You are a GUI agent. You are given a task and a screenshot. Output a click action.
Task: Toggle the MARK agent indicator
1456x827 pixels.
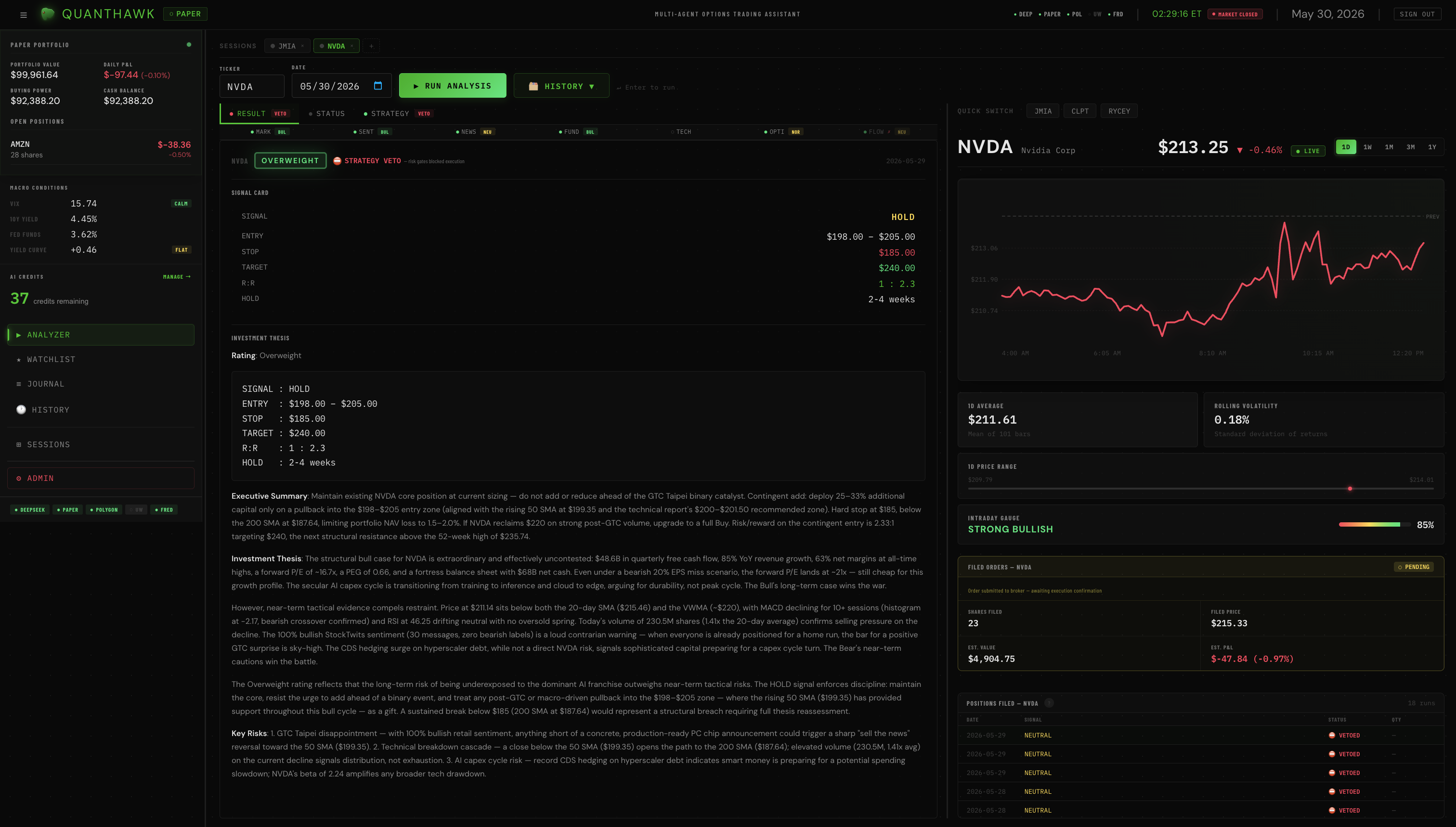tap(270, 132)
